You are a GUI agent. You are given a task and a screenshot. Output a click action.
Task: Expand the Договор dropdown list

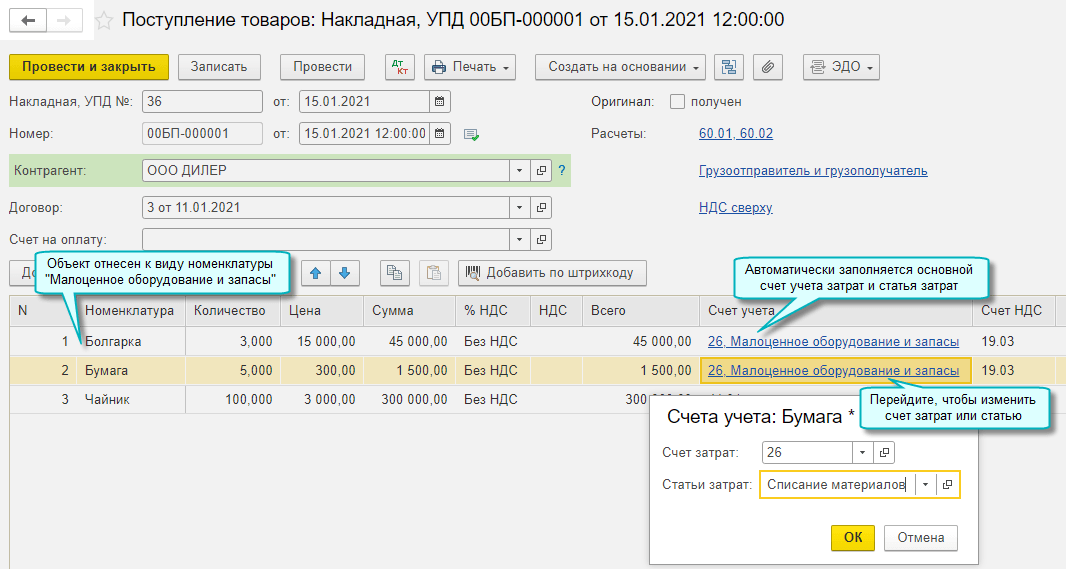pyautogui.click(x=519, y=208)
